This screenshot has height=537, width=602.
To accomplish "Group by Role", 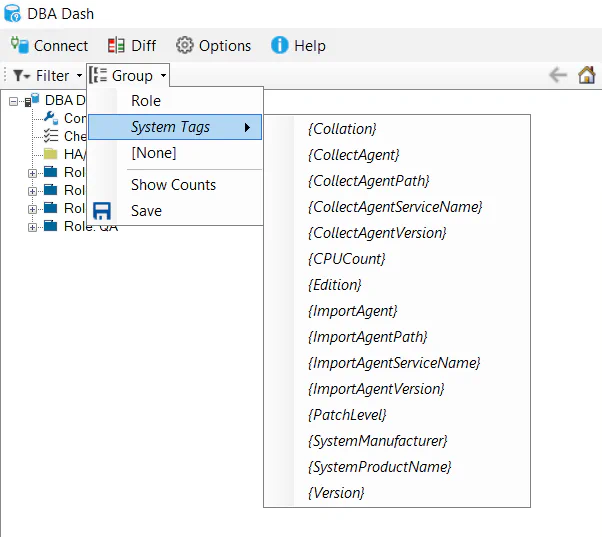I will click(146, 101).
